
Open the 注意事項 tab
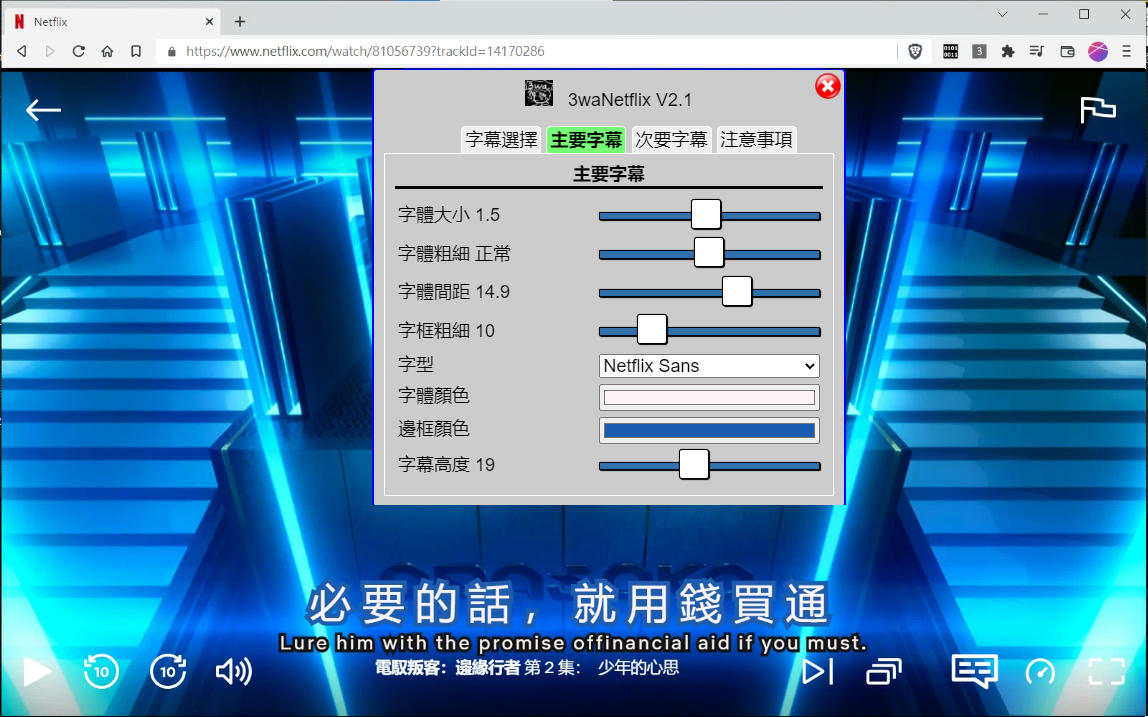pos(756,139)
